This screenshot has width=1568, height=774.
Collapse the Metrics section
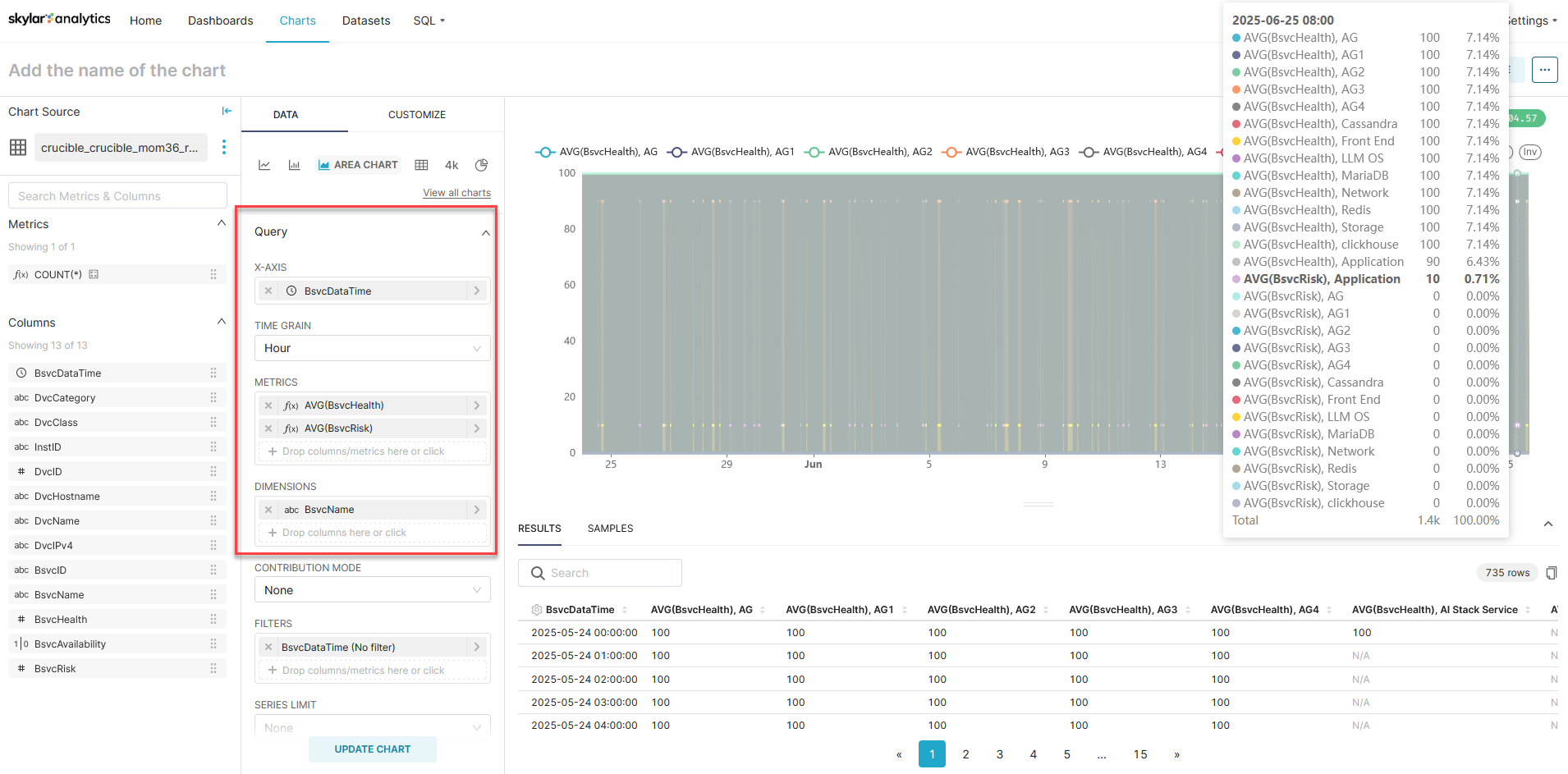click(221, 223)
